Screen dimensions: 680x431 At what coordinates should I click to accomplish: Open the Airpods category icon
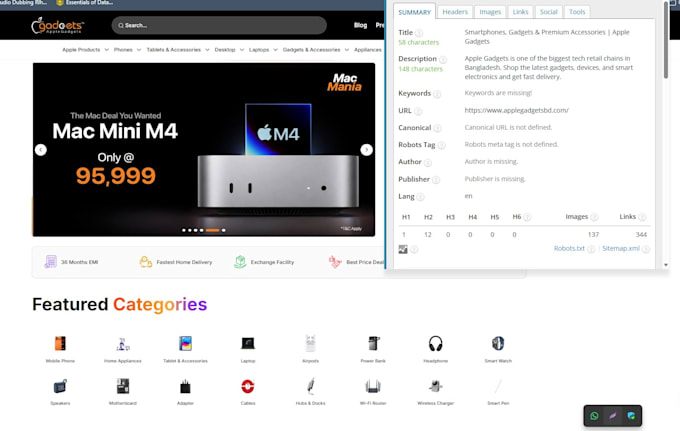pos(310,343)
